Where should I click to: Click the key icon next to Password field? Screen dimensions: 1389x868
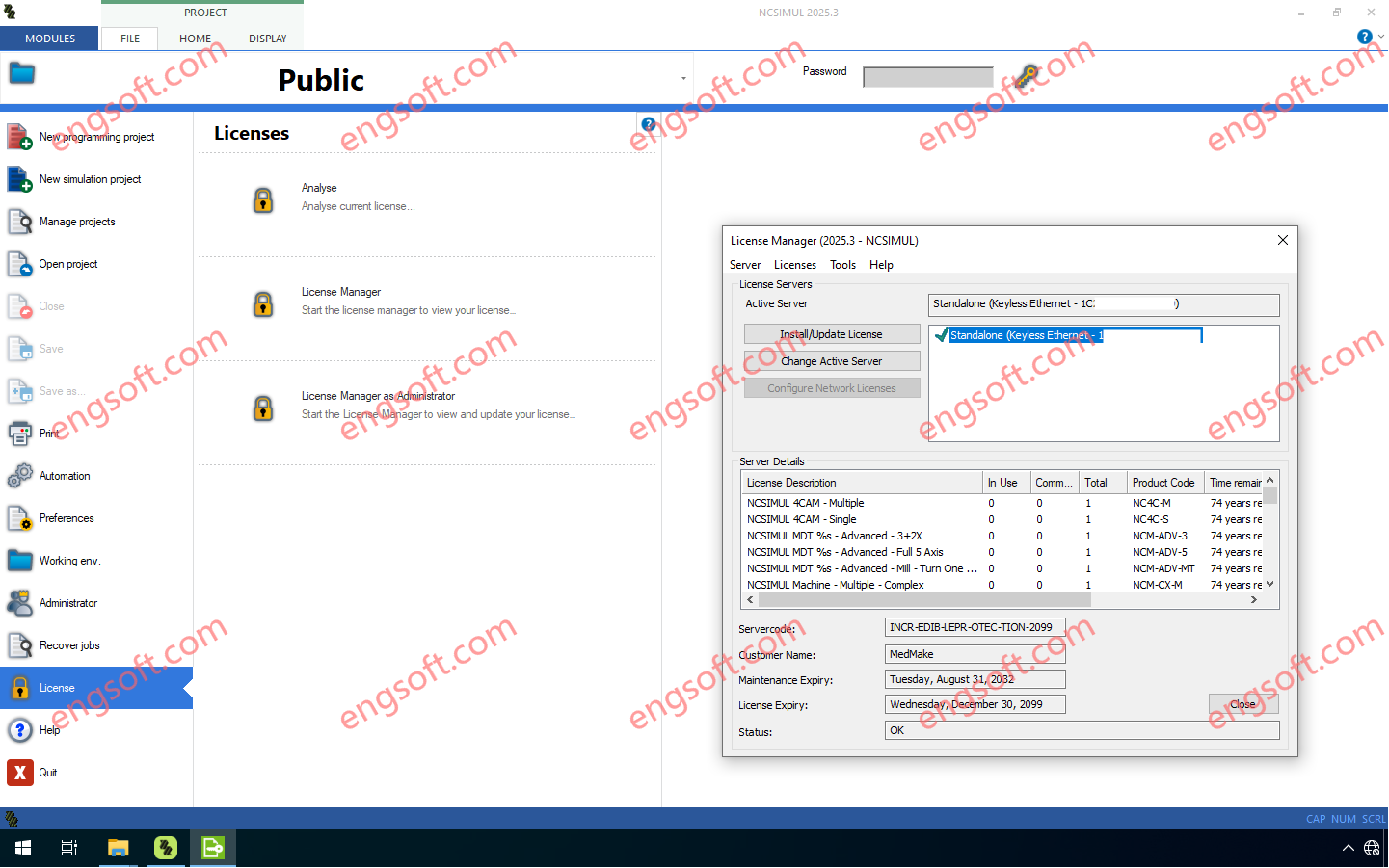click(x=1026, y=76)
